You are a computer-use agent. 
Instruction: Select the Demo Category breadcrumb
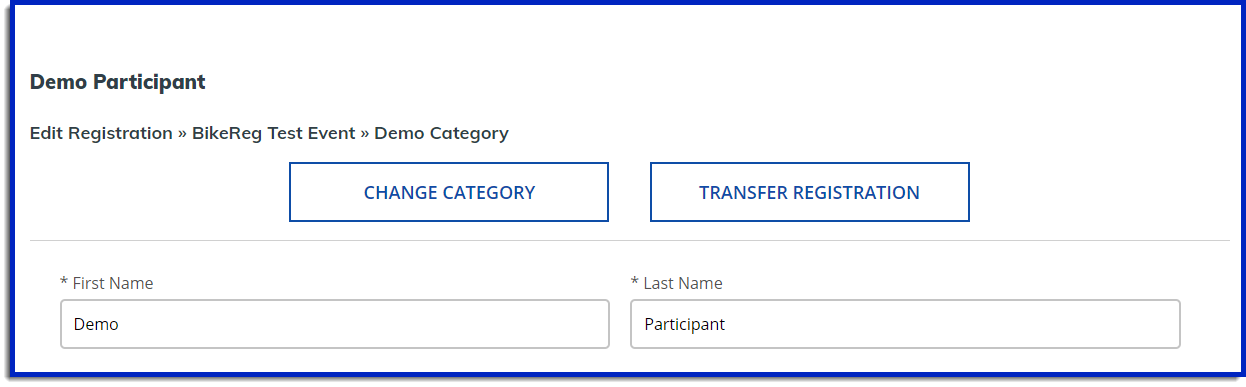point(441,133)
